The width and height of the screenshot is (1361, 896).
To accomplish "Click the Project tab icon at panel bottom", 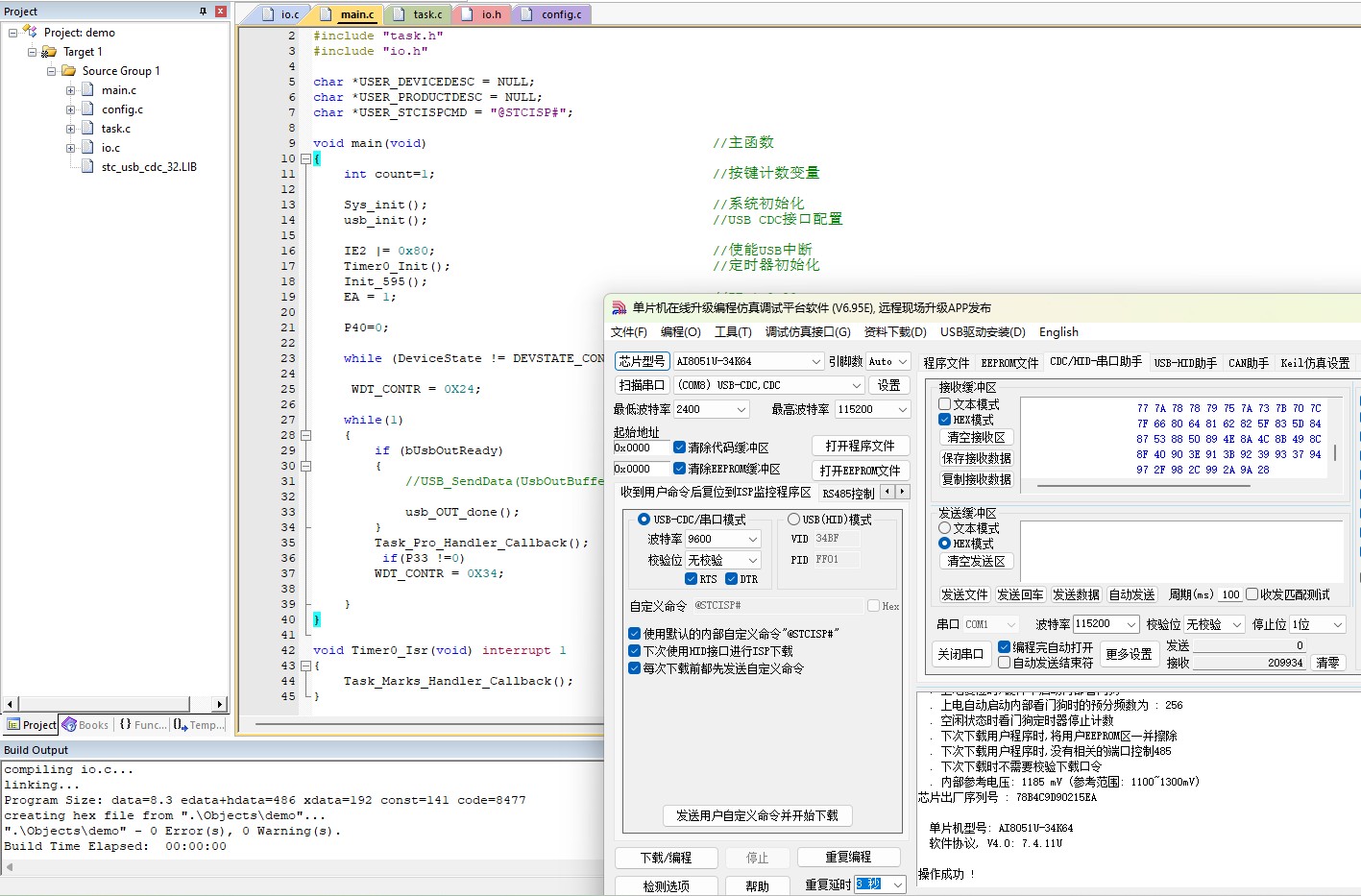I will (x=13, y=725).
